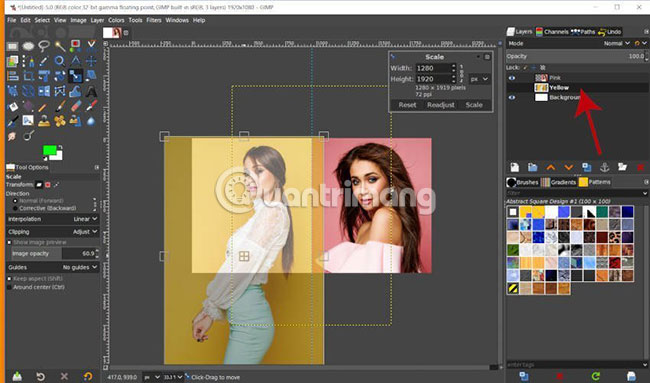Raise the selected layer with up arrow
The width and height of the screenshot is (650, 383).
pyautogui.click(x=551, y=167)
